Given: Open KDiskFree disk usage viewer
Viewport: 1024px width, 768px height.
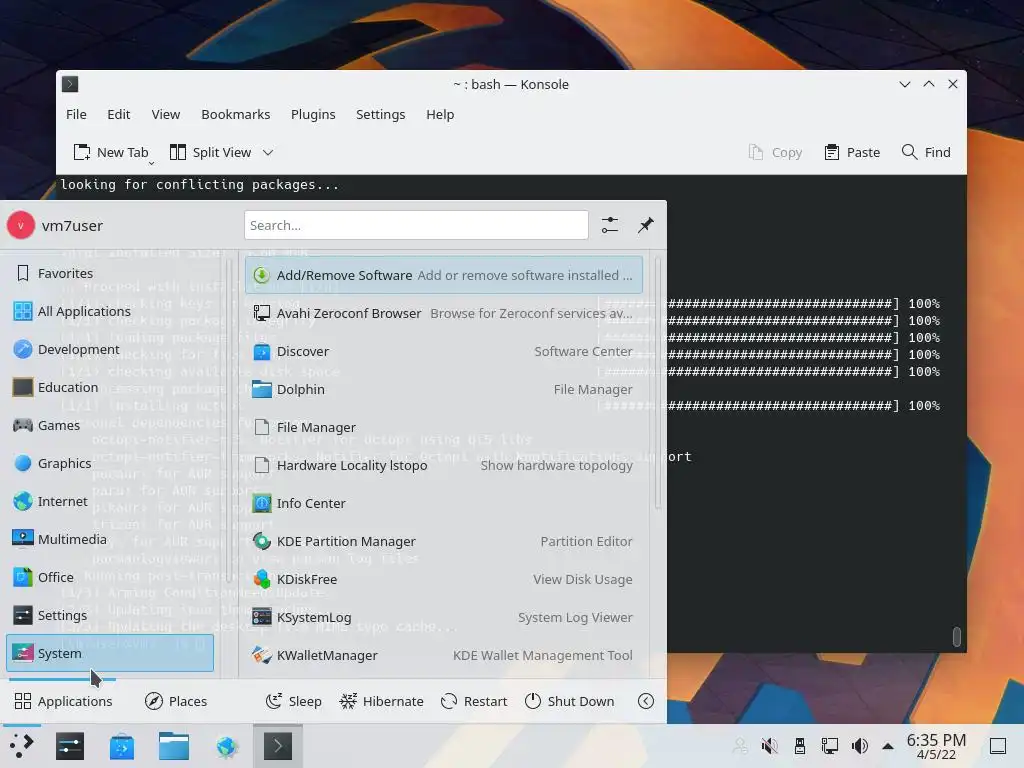Looking at the screenshot, I should [x=443, y=579].
